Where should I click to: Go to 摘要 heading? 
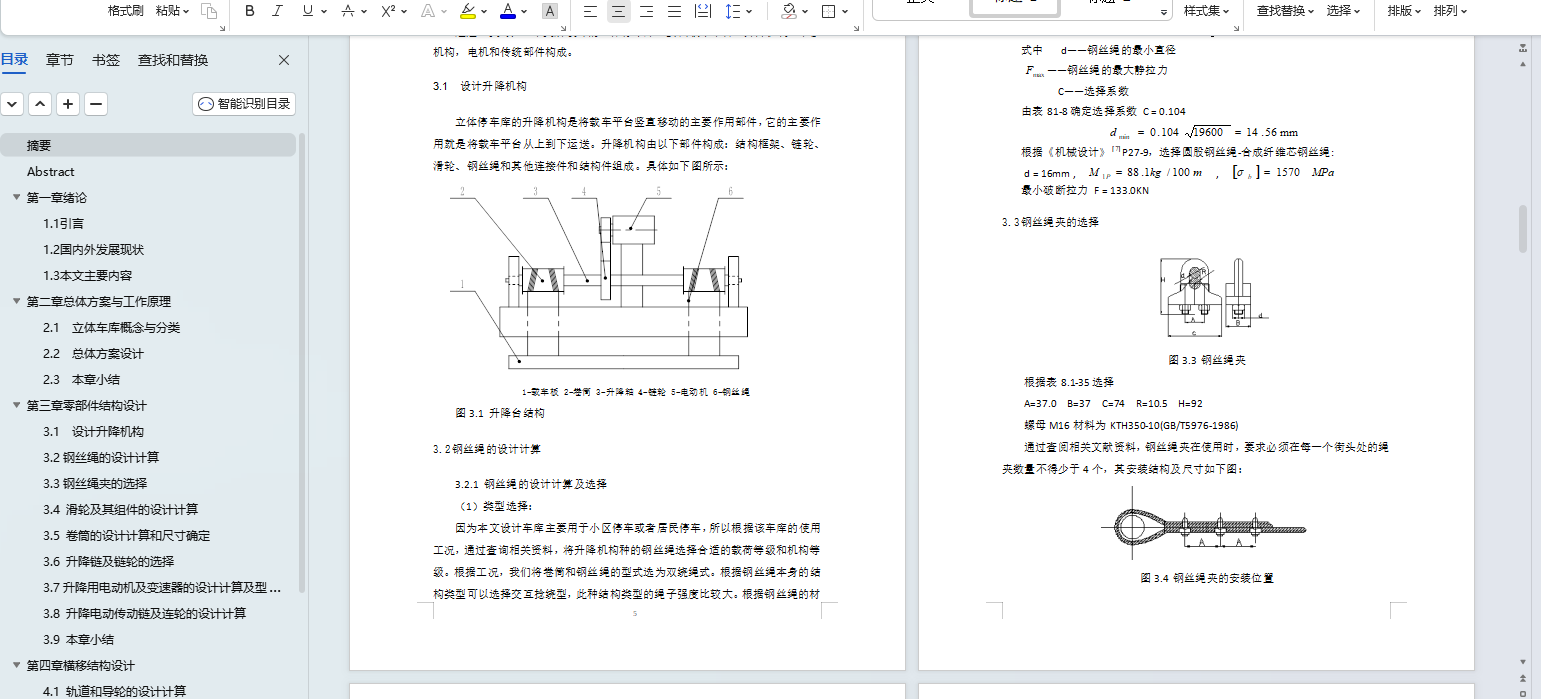click(148, 146)
